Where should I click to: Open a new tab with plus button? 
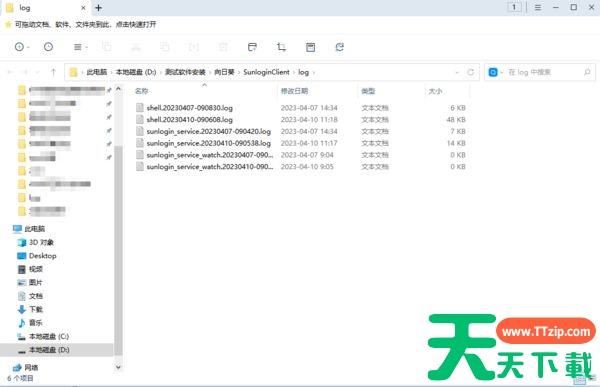pyautogui.click(x=98, y=8)
